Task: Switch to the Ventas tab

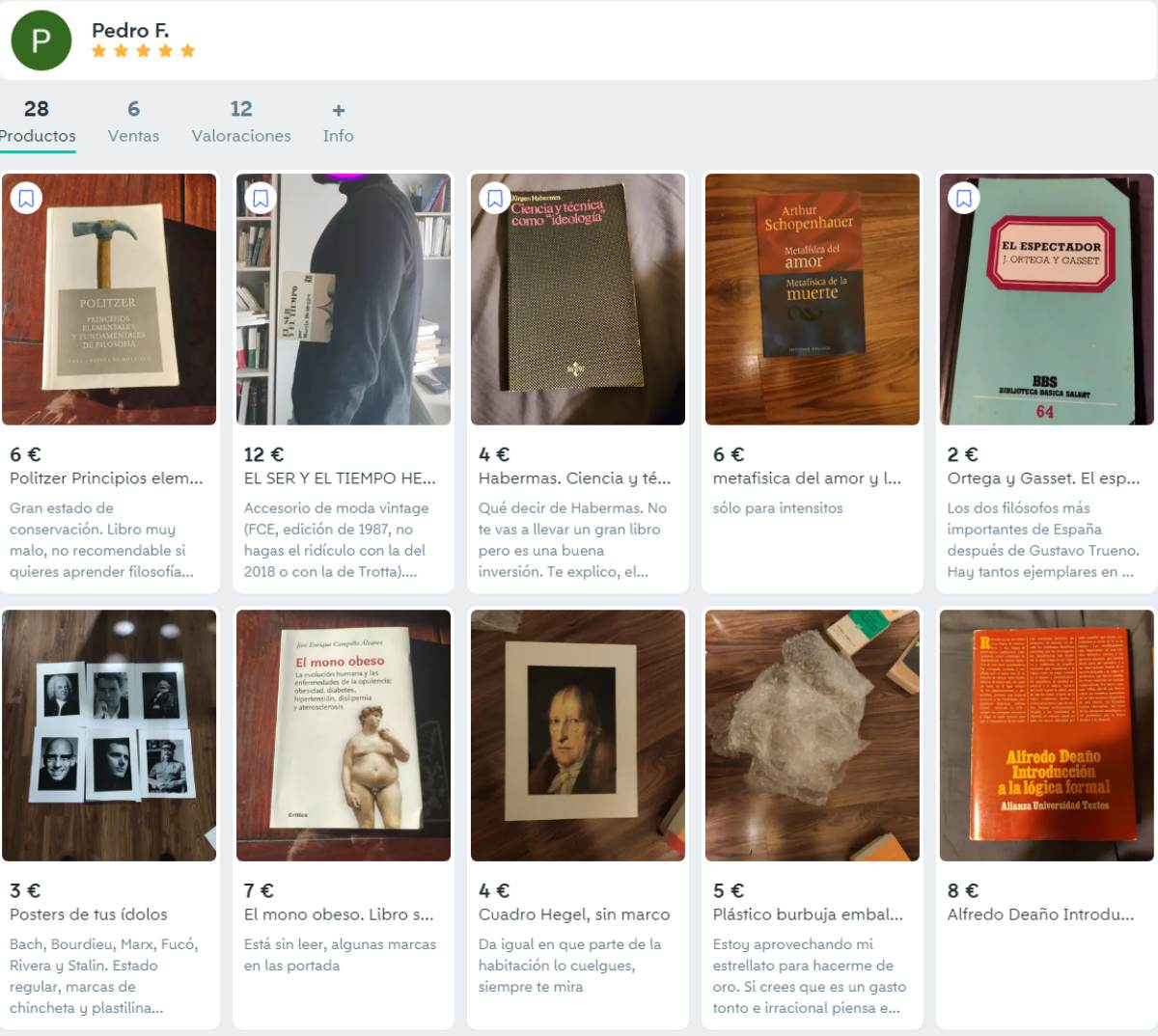Action: pyautogui.click(x=133, y=123)
